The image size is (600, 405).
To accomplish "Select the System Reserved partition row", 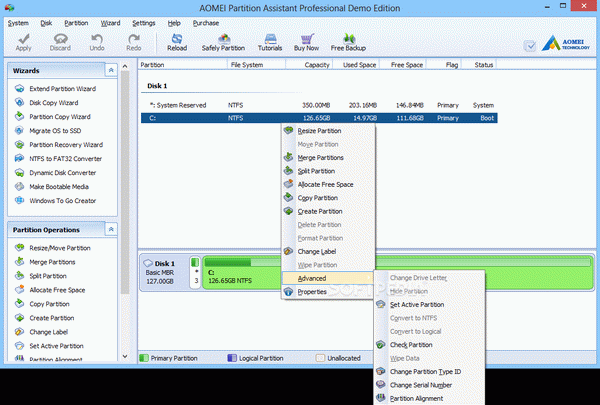I will pos(319,105).
